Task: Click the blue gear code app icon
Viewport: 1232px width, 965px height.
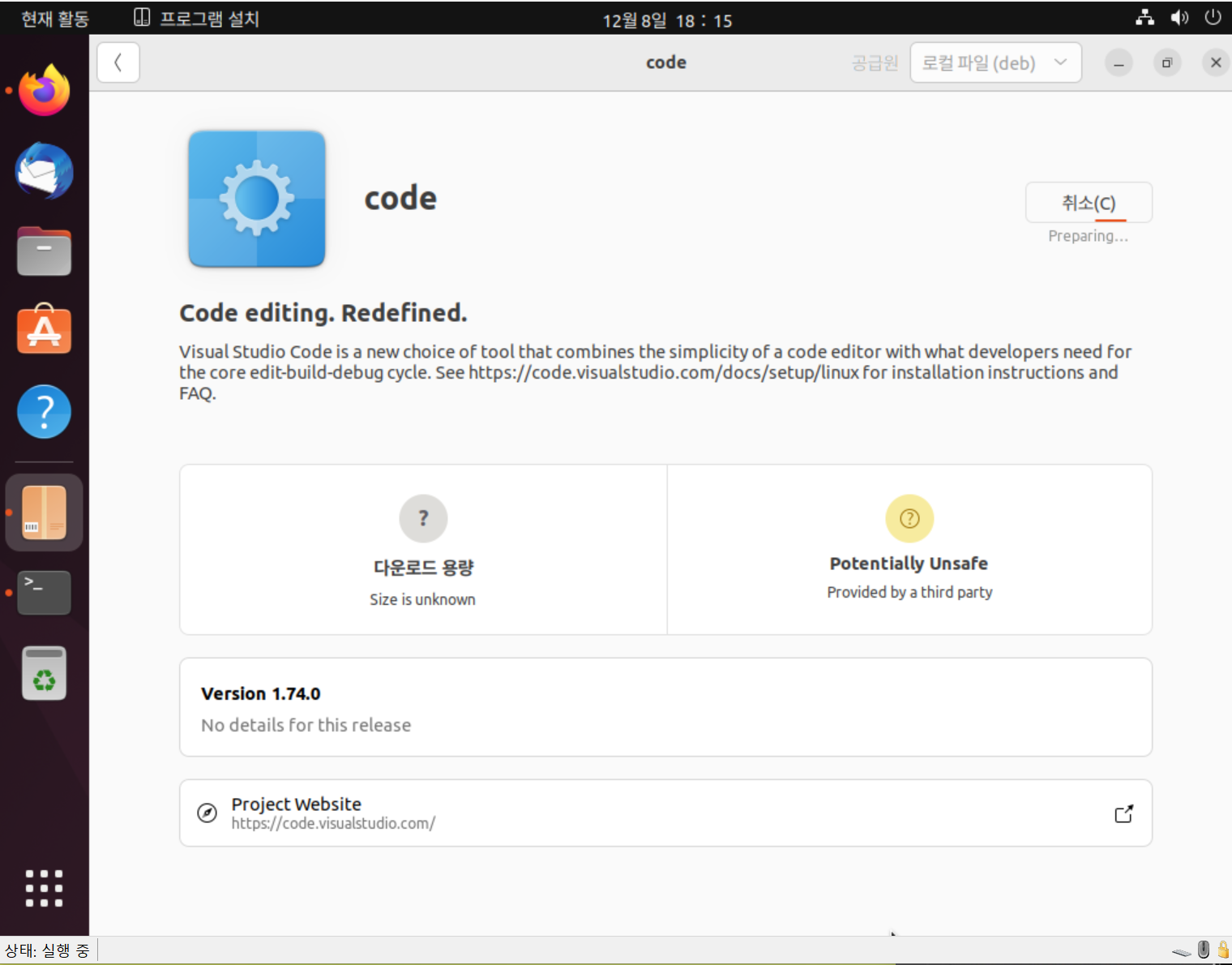Action: pos(257,199)
